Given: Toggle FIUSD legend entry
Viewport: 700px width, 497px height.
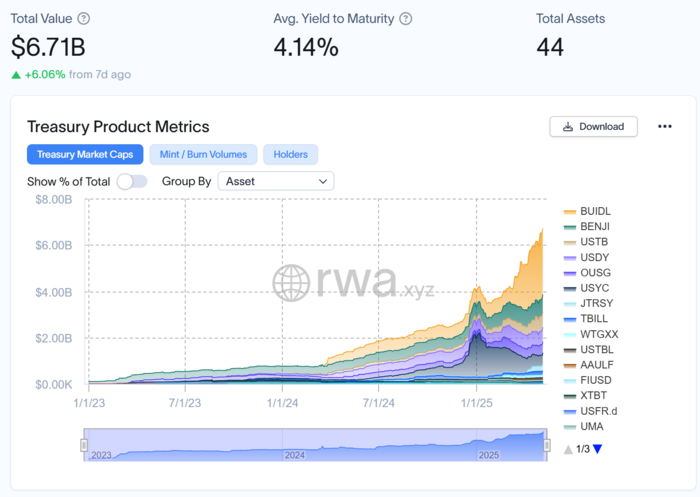Looking at the screenshot, I should click(588, 380).
